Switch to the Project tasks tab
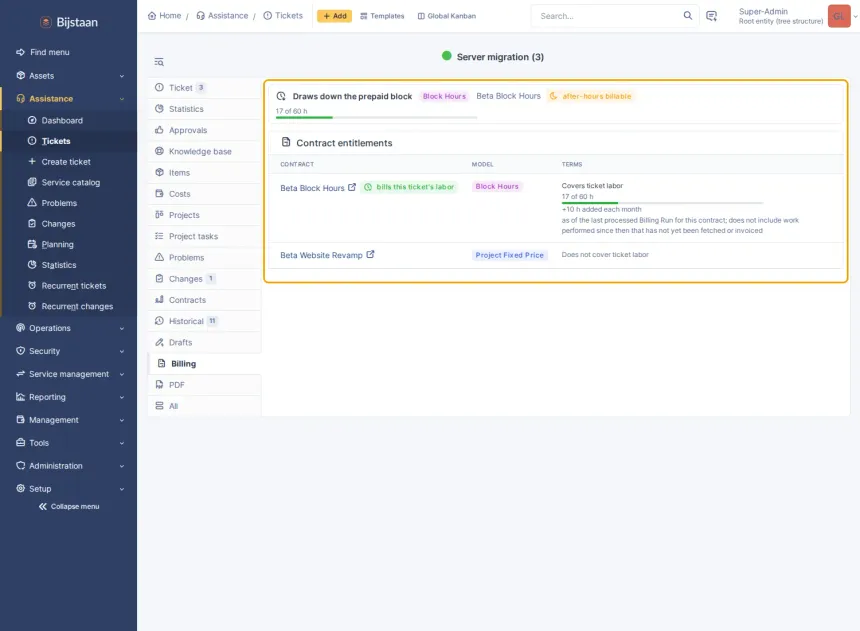The width and height of the screenshot is (860, 631). click(x=204, y=236)
